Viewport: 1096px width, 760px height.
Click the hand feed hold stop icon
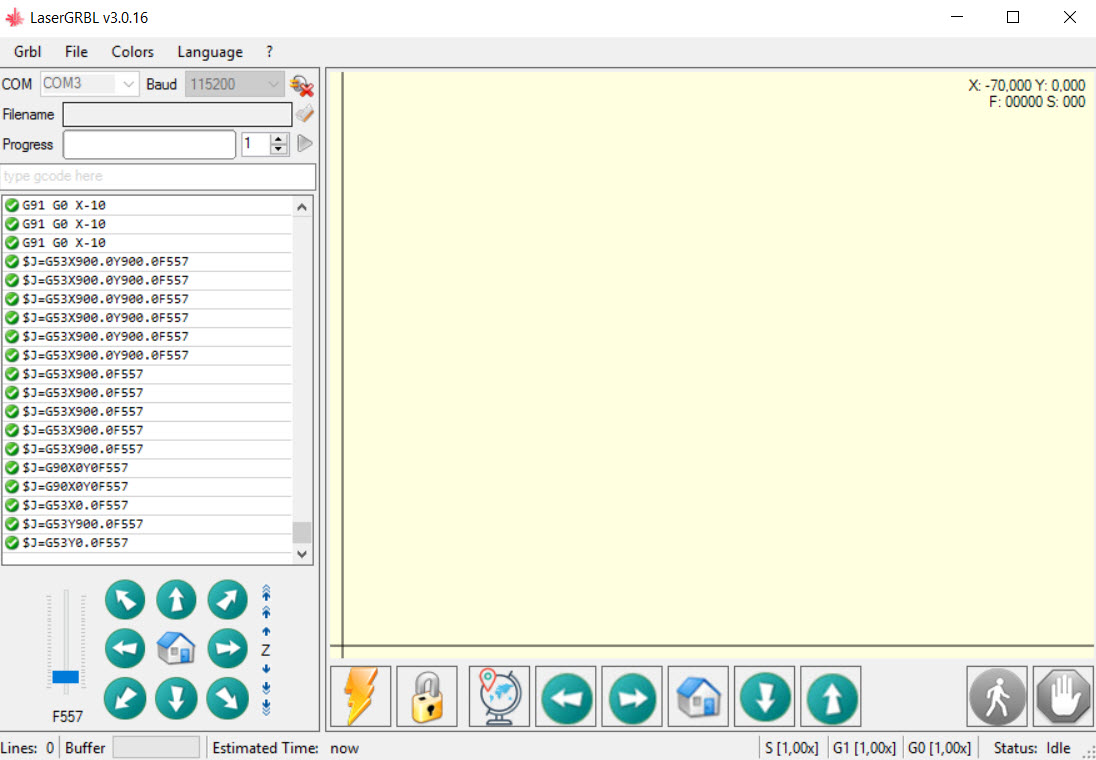(1063, 696)
